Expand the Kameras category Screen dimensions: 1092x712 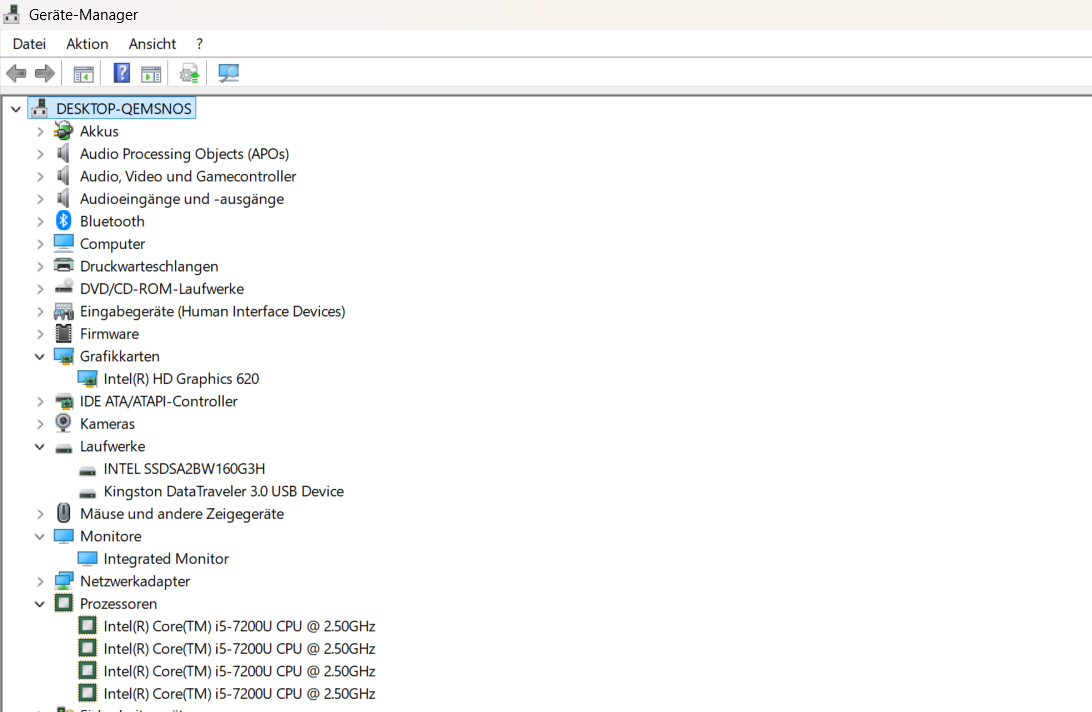pyautogui.click(x=40, y=424)
